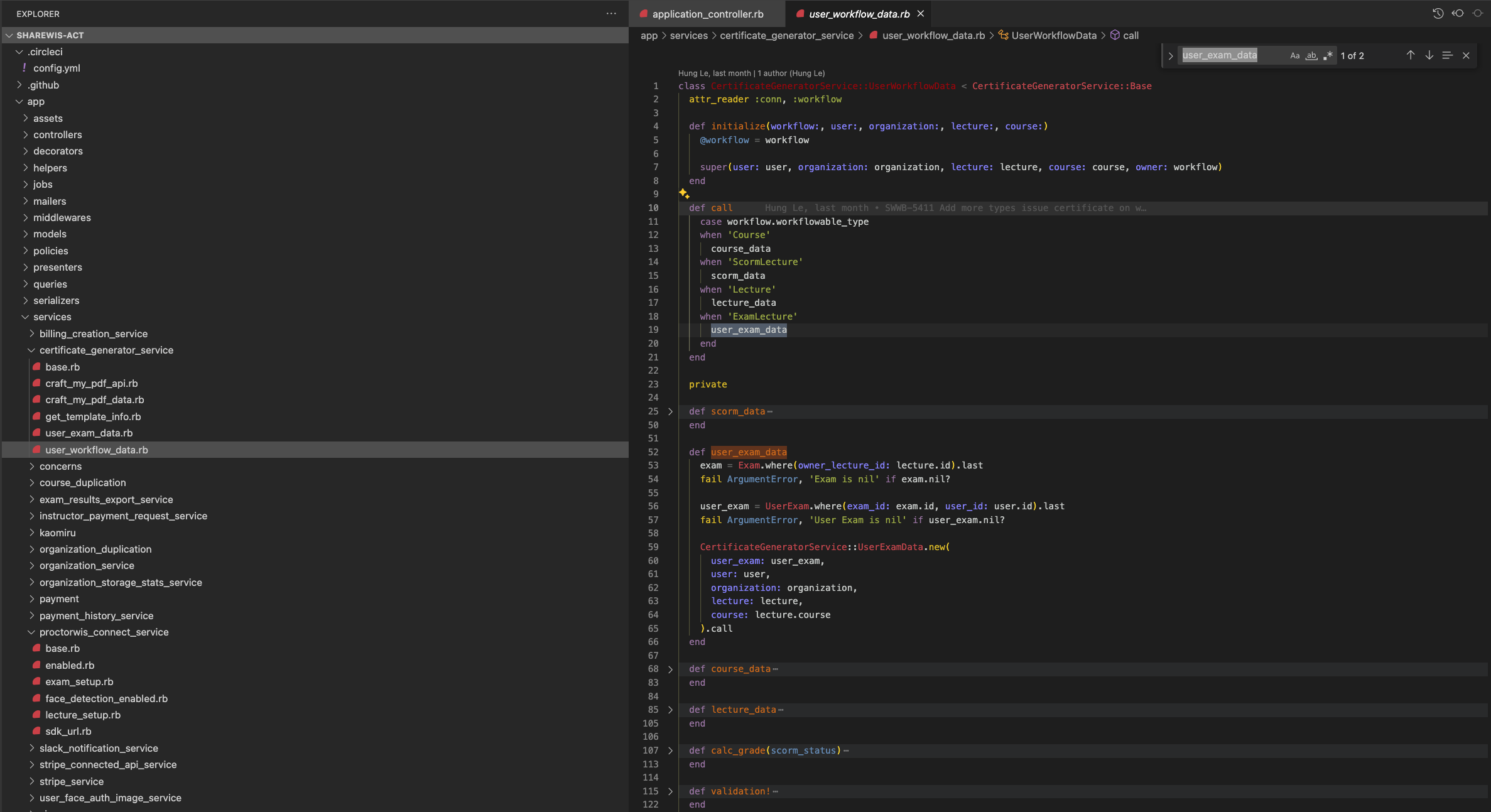1491x812 pixels.
Task: Open base.rb under proctorwis_connect_service
Action: tap(315, 648)
